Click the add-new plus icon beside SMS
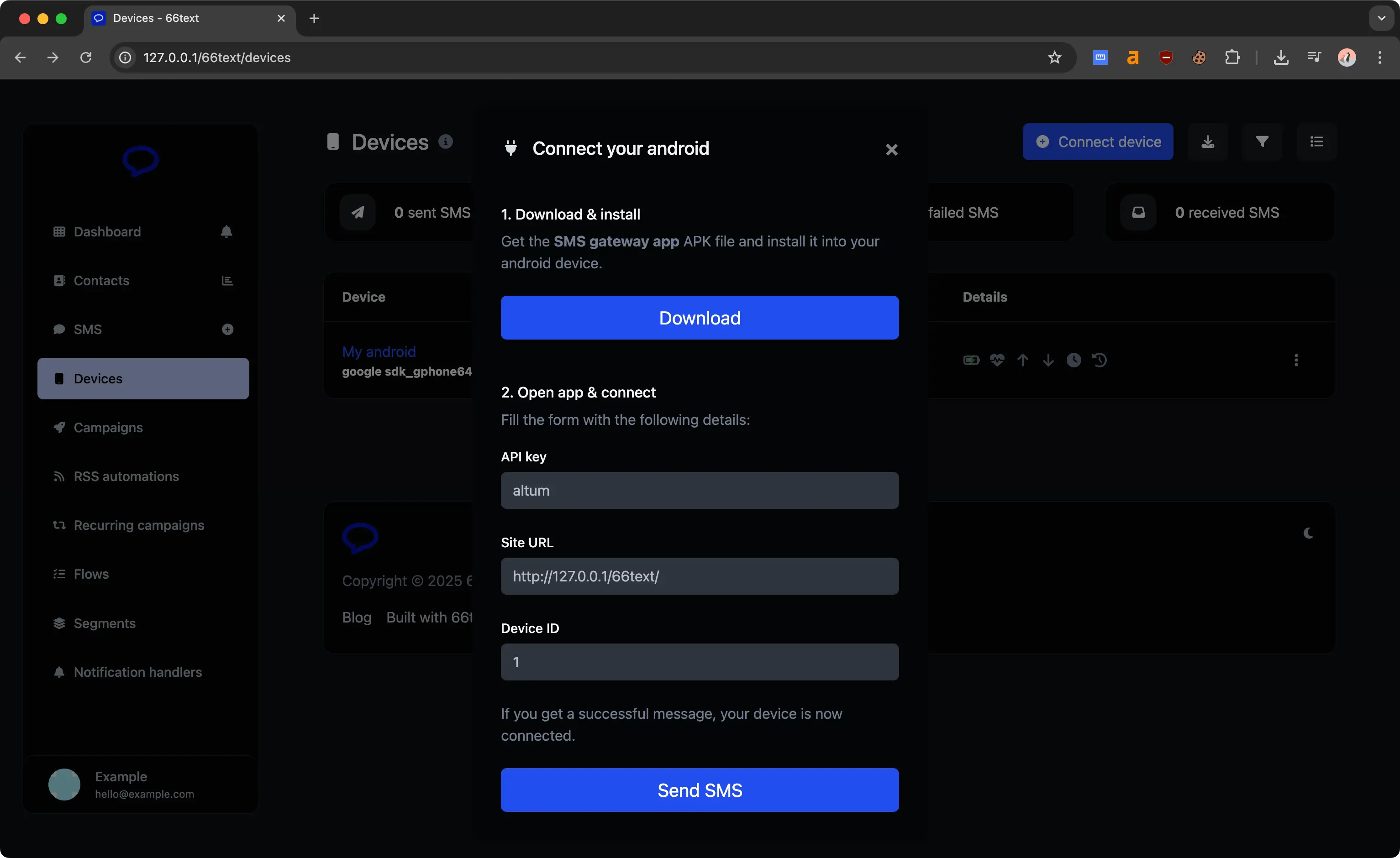Screen dimensions: 1400x858 [228, 330]
